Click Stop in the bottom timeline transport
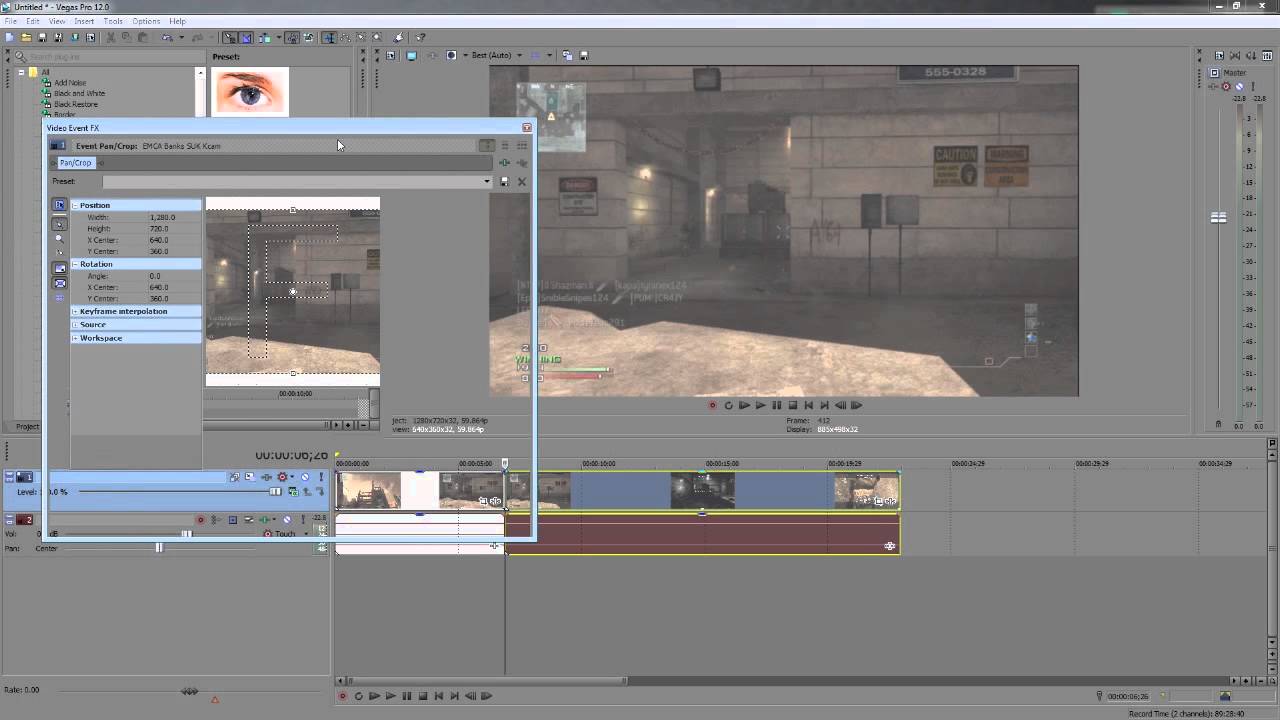The height and width of the screenshot is (720, 1280). click(x=422, y=696)
